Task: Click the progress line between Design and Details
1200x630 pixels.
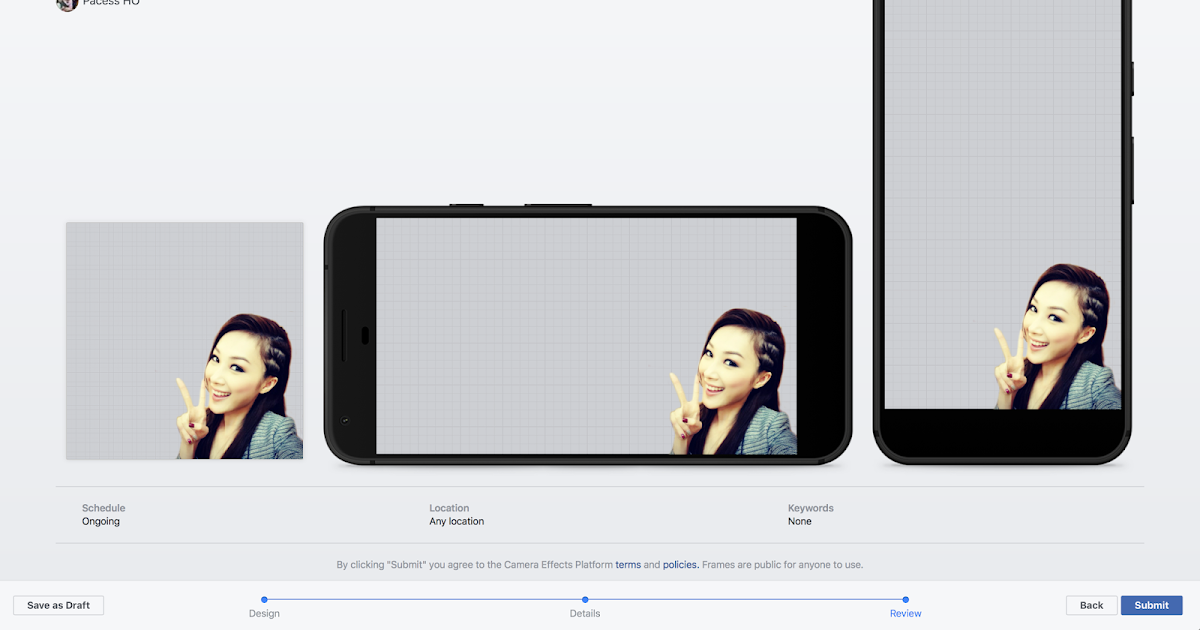Action: click(425, 599)
